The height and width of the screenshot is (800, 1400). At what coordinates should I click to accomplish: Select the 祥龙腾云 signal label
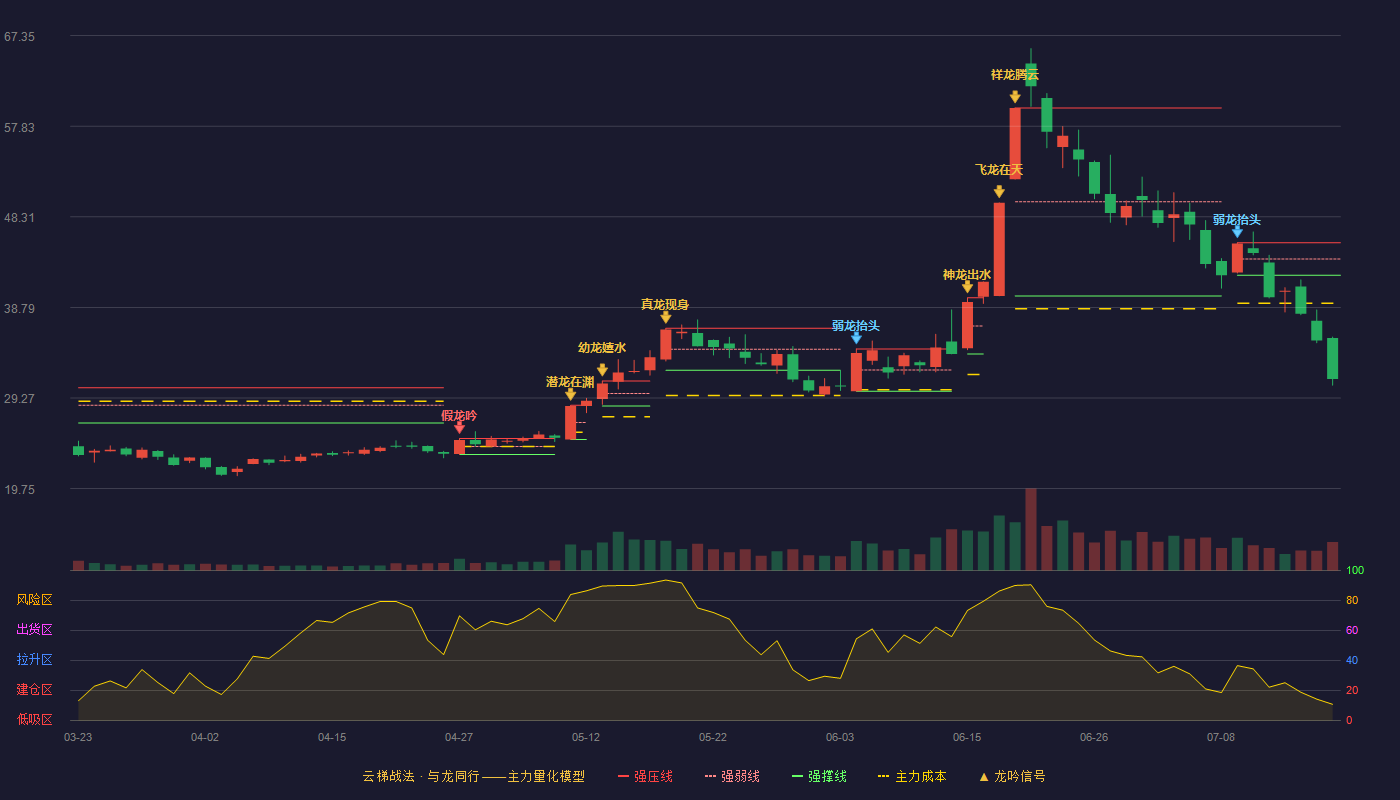(x=1015, y=75)
